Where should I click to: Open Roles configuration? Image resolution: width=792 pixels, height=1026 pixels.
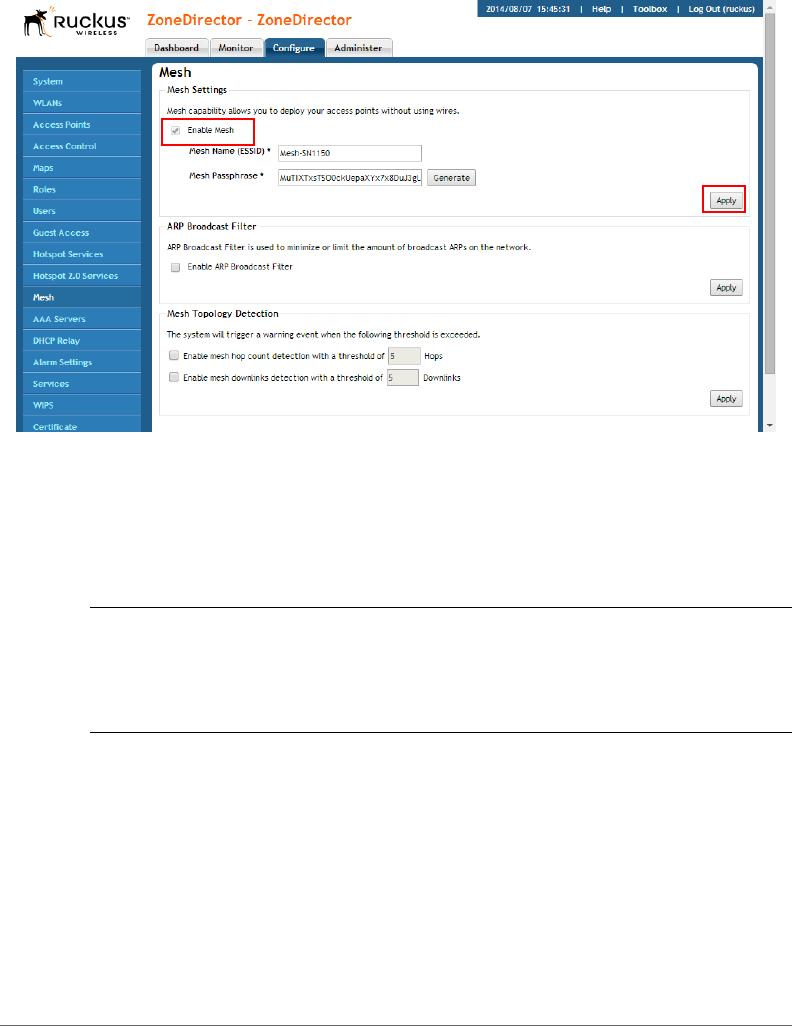pyautogui.click(x=82, y=189)
